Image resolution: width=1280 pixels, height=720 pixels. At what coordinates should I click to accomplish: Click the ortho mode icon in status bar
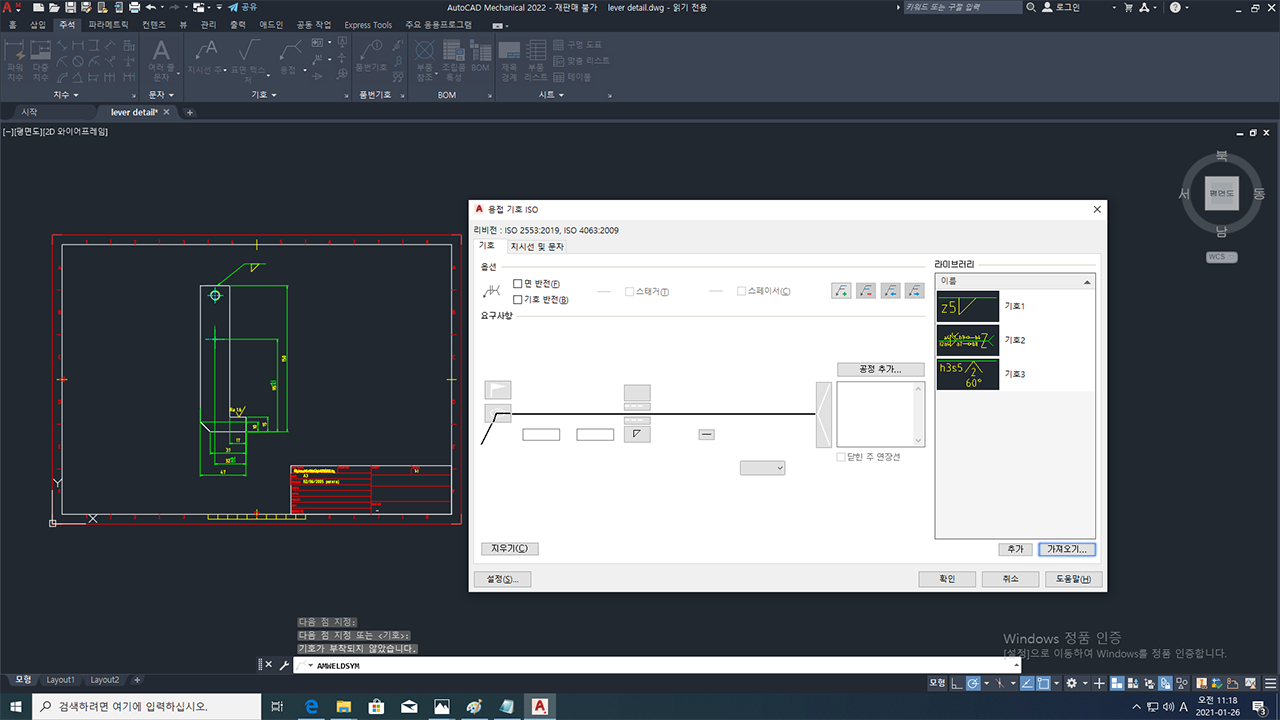[x=957, y=683]
